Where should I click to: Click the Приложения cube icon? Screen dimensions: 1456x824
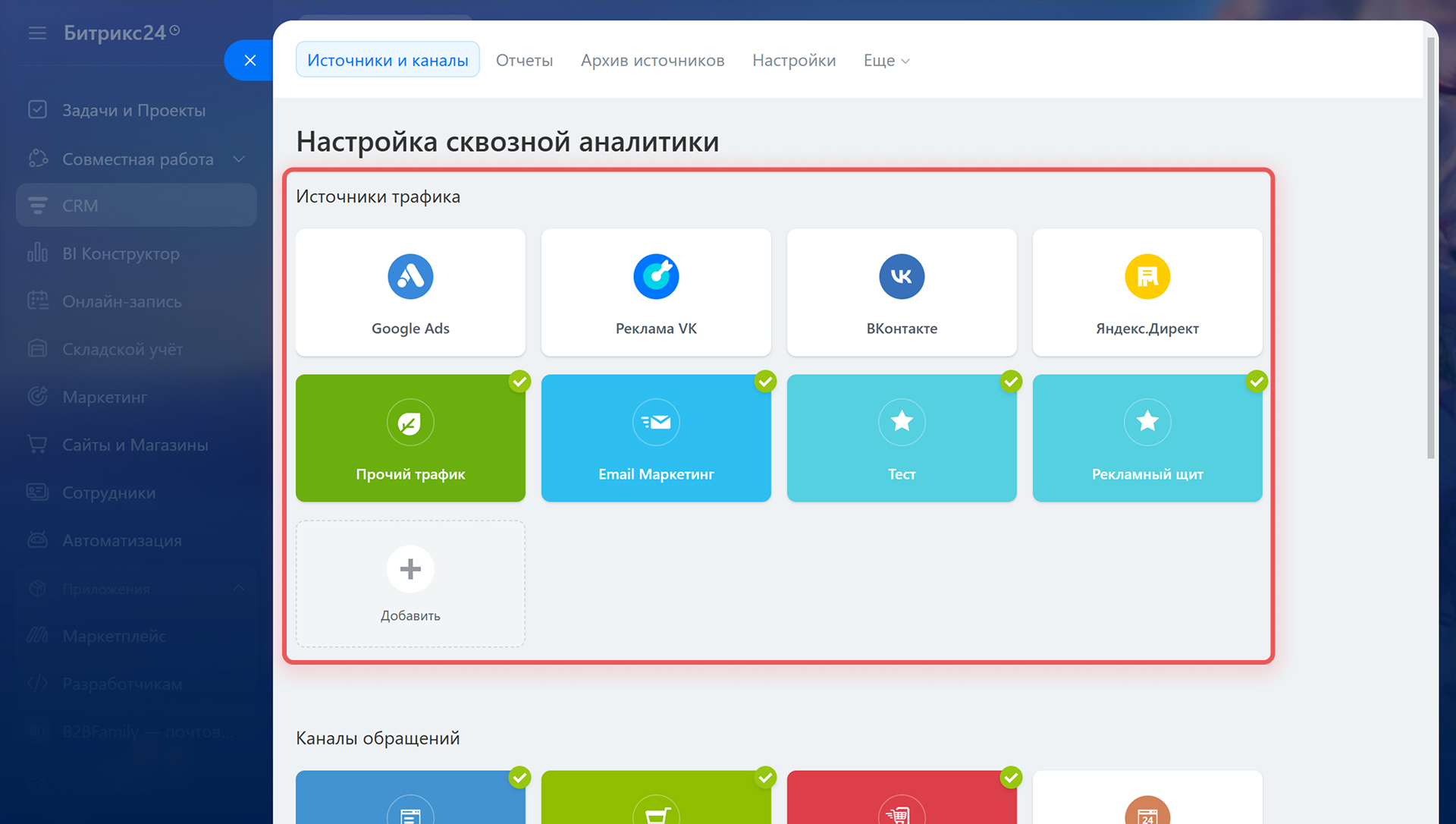tap(37, 589)
